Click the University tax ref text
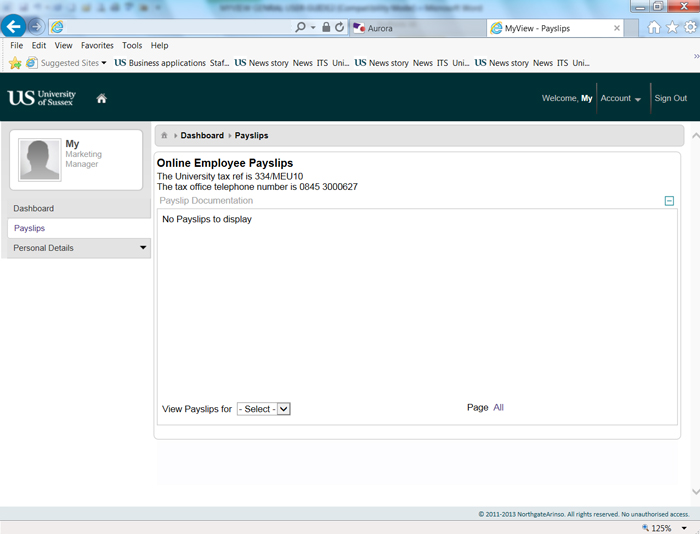 click(x=230, y=176)
